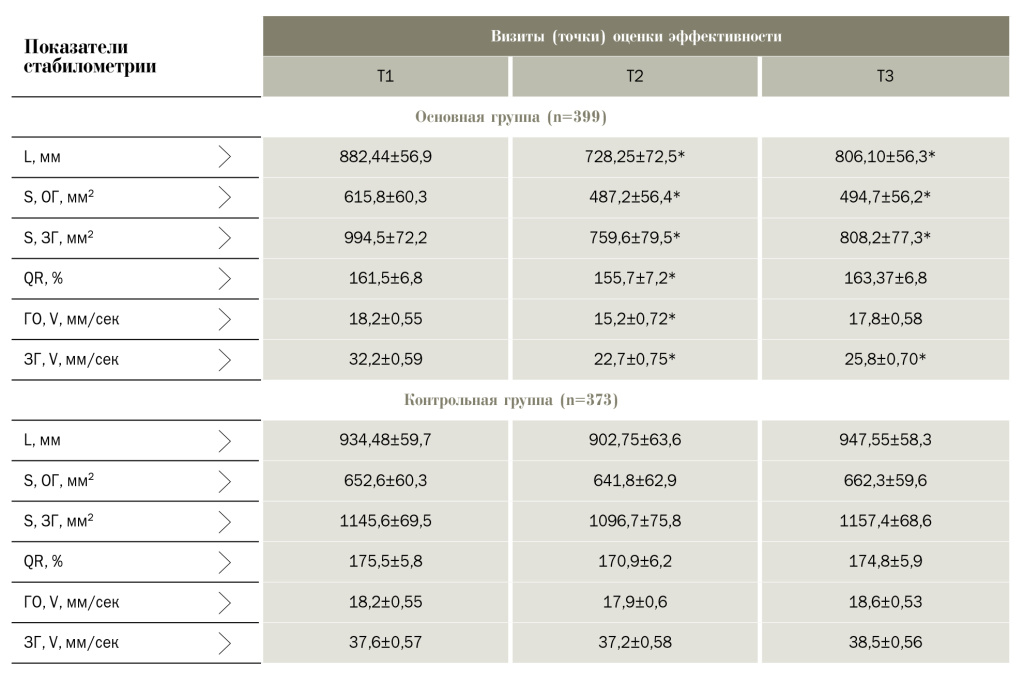Click the cell showing 163,37±6,8
This screenshot has width=1024, height=684.
click(x=885, y=278)
